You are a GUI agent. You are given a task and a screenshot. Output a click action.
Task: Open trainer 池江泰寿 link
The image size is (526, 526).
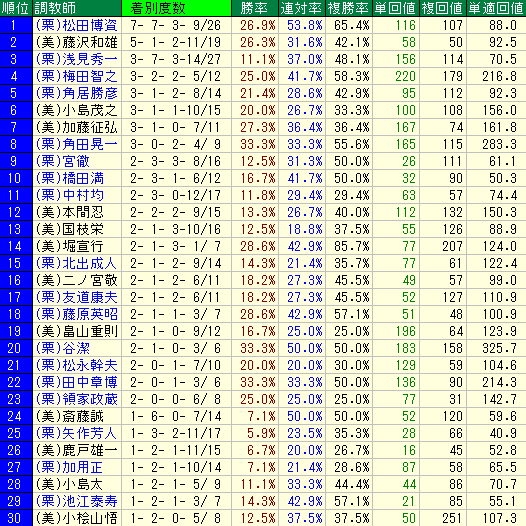pos(77,501)
